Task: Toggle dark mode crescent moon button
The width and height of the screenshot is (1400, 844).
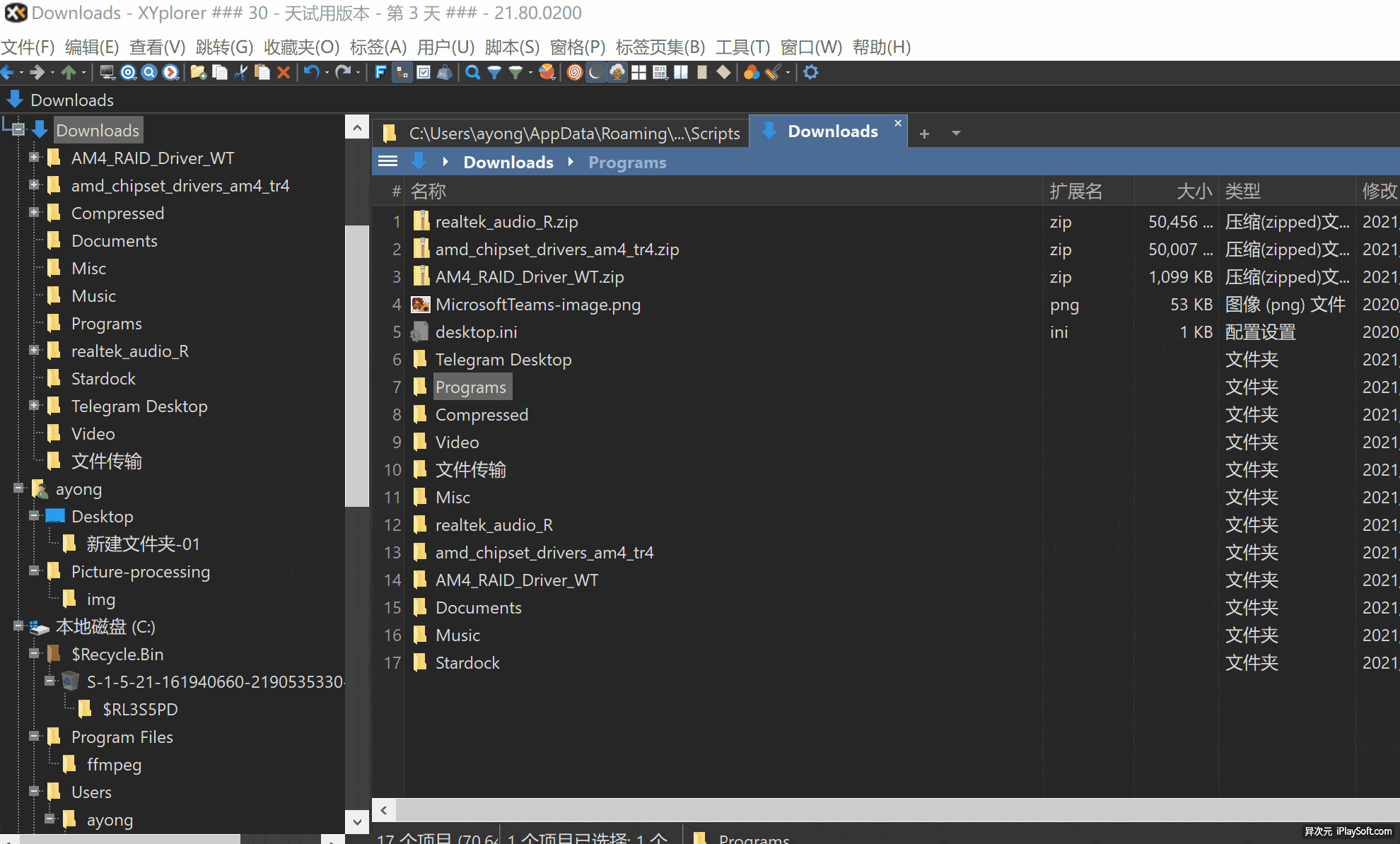Action: [596, 72]
